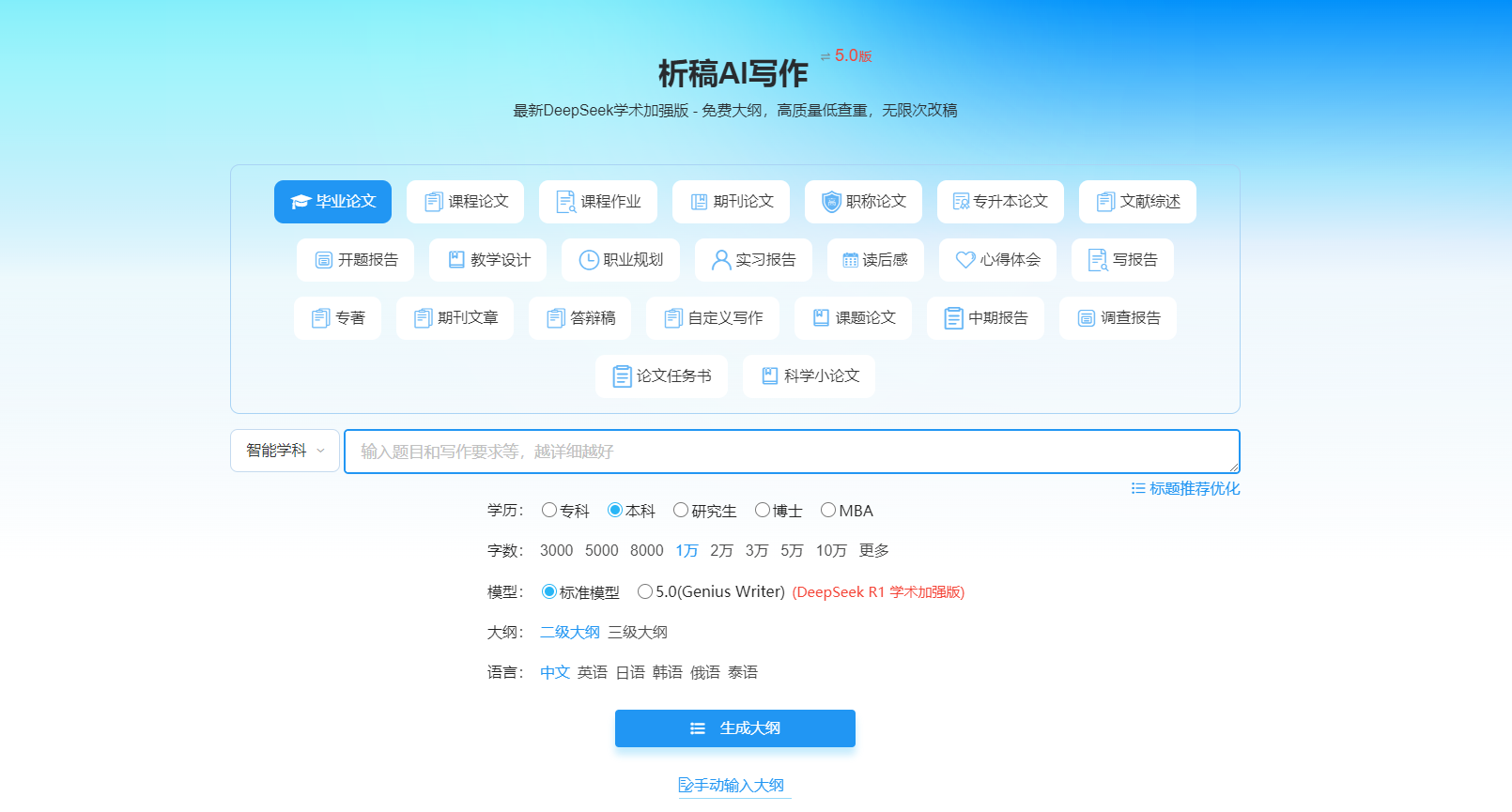Click the person icon beside 实习报告

pos(720,260)
